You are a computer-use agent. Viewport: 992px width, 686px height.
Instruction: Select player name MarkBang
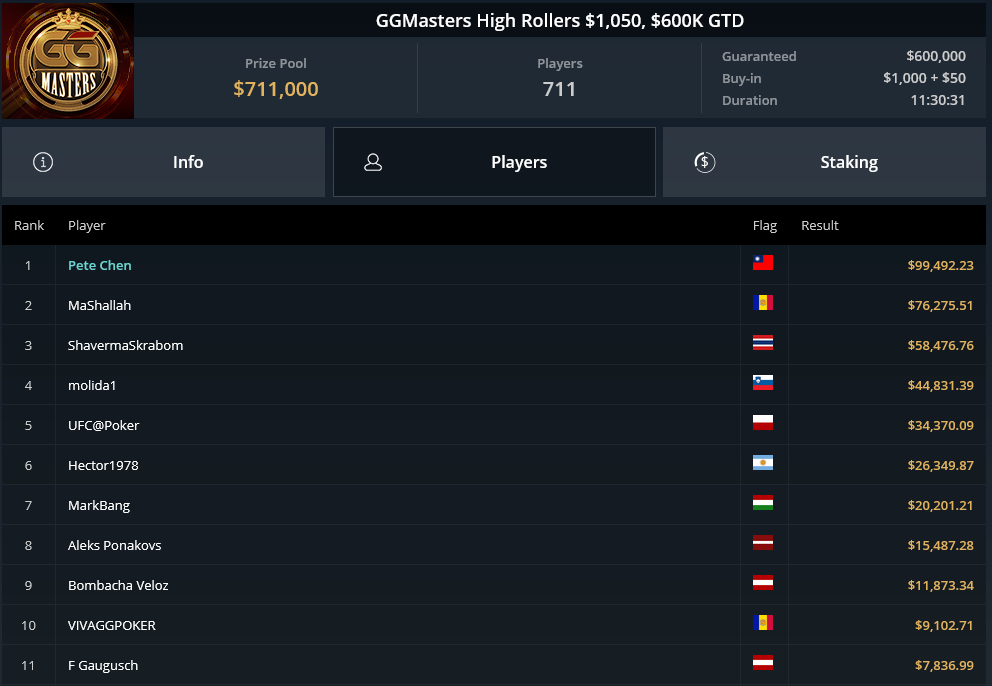tap(99, 505)
